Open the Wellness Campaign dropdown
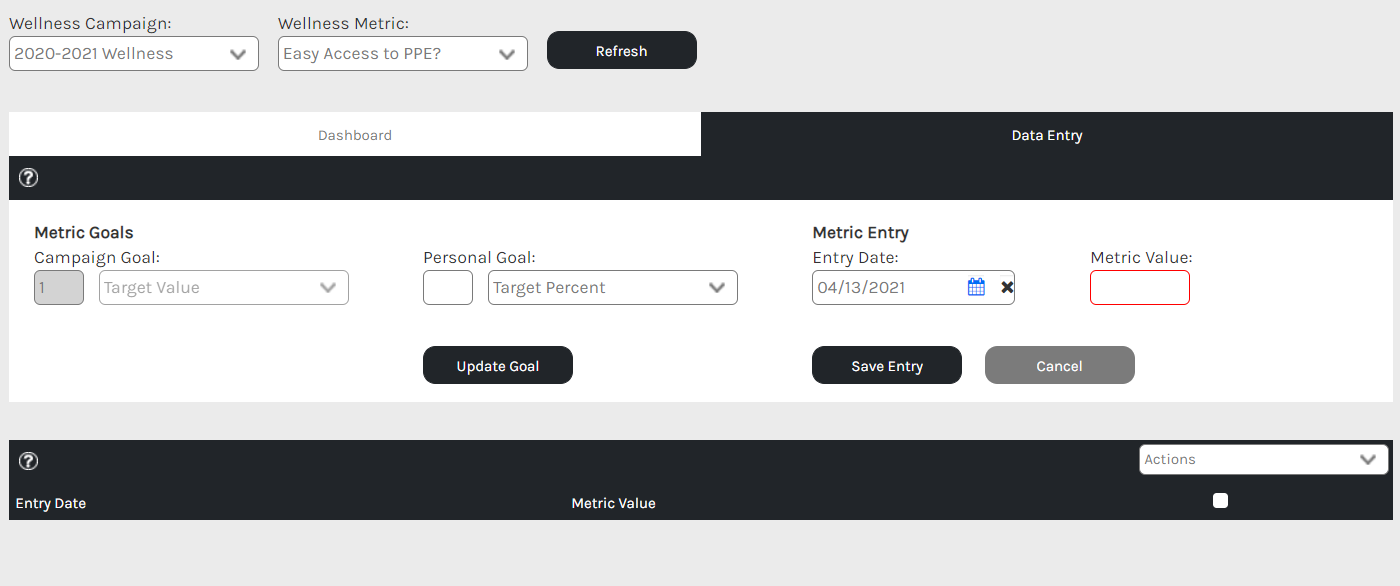Screen dimensions: 1400x586 click(x=134, y=54)
